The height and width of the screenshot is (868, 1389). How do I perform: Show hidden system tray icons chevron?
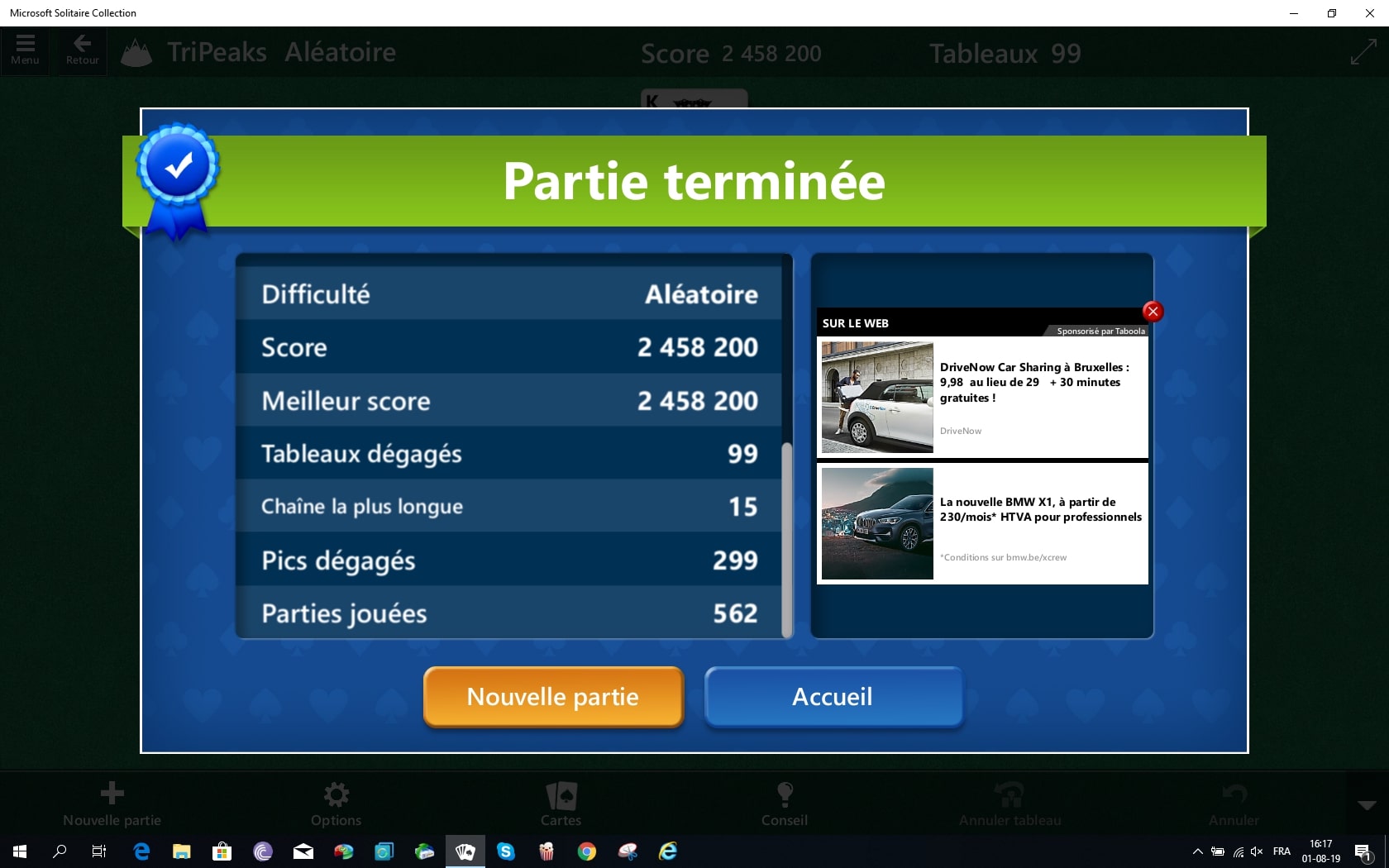click(1197, 851)
